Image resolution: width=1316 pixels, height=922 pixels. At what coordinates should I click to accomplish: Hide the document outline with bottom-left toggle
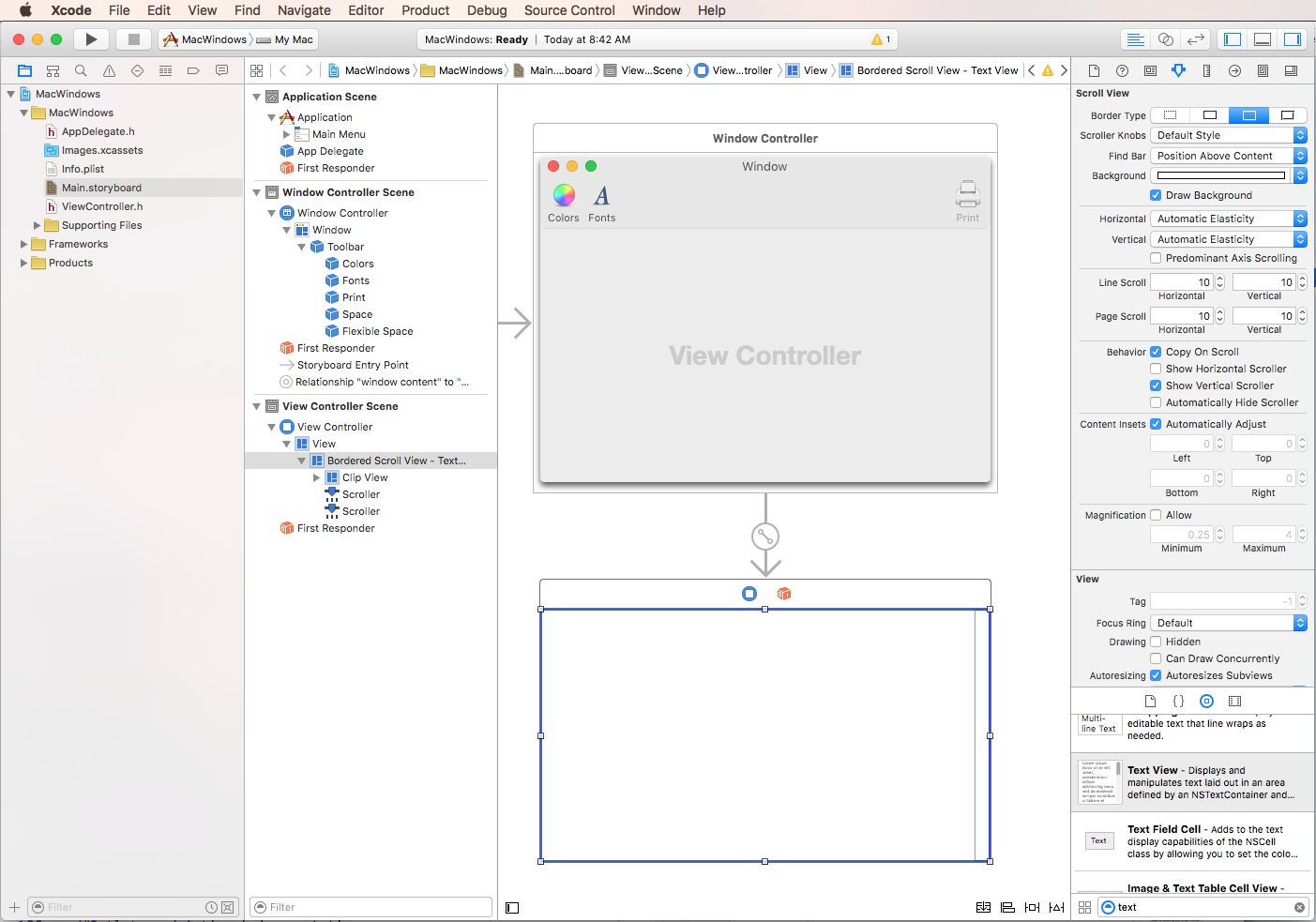coord(511,907)
